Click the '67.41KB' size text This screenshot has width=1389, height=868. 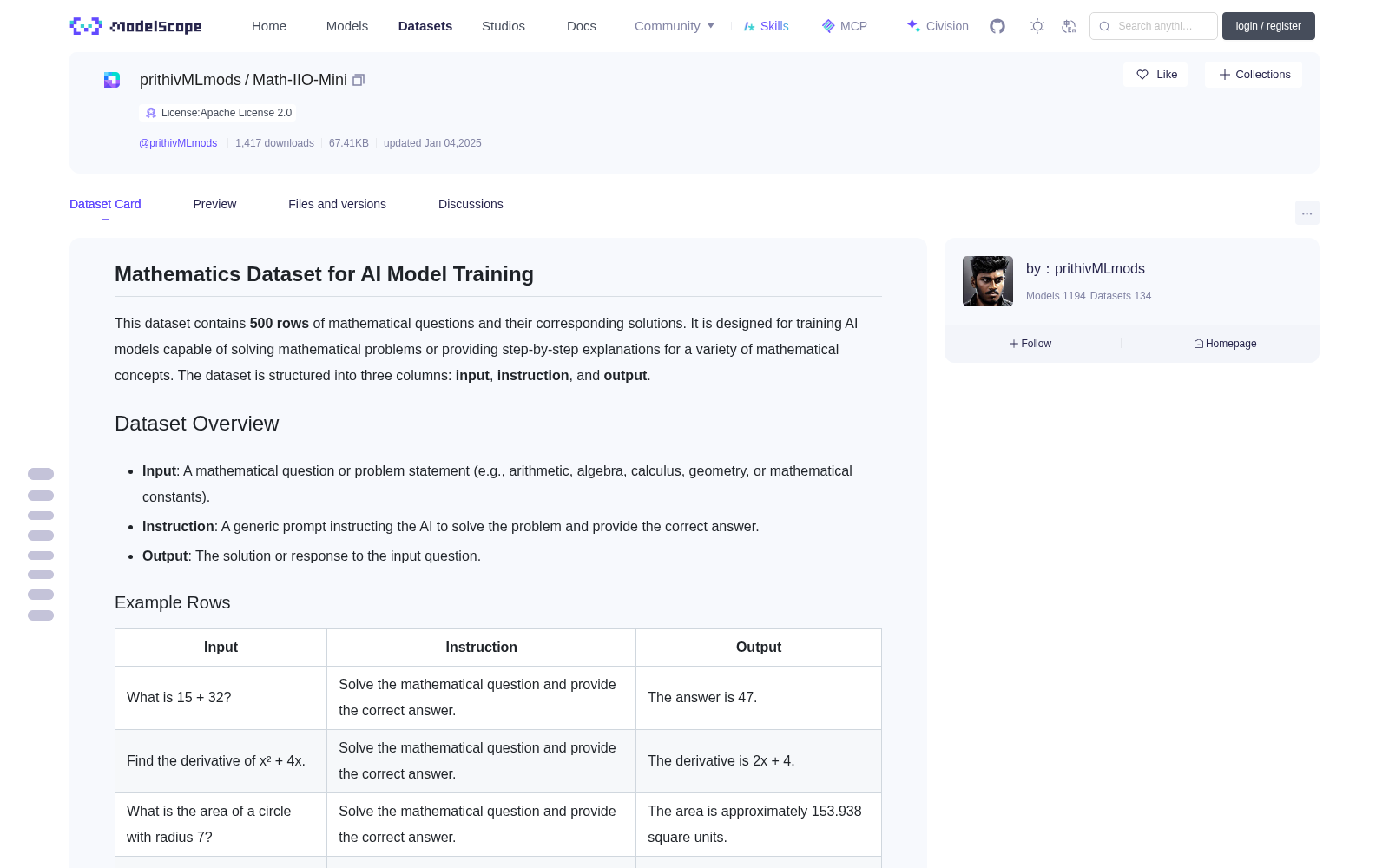349,143
